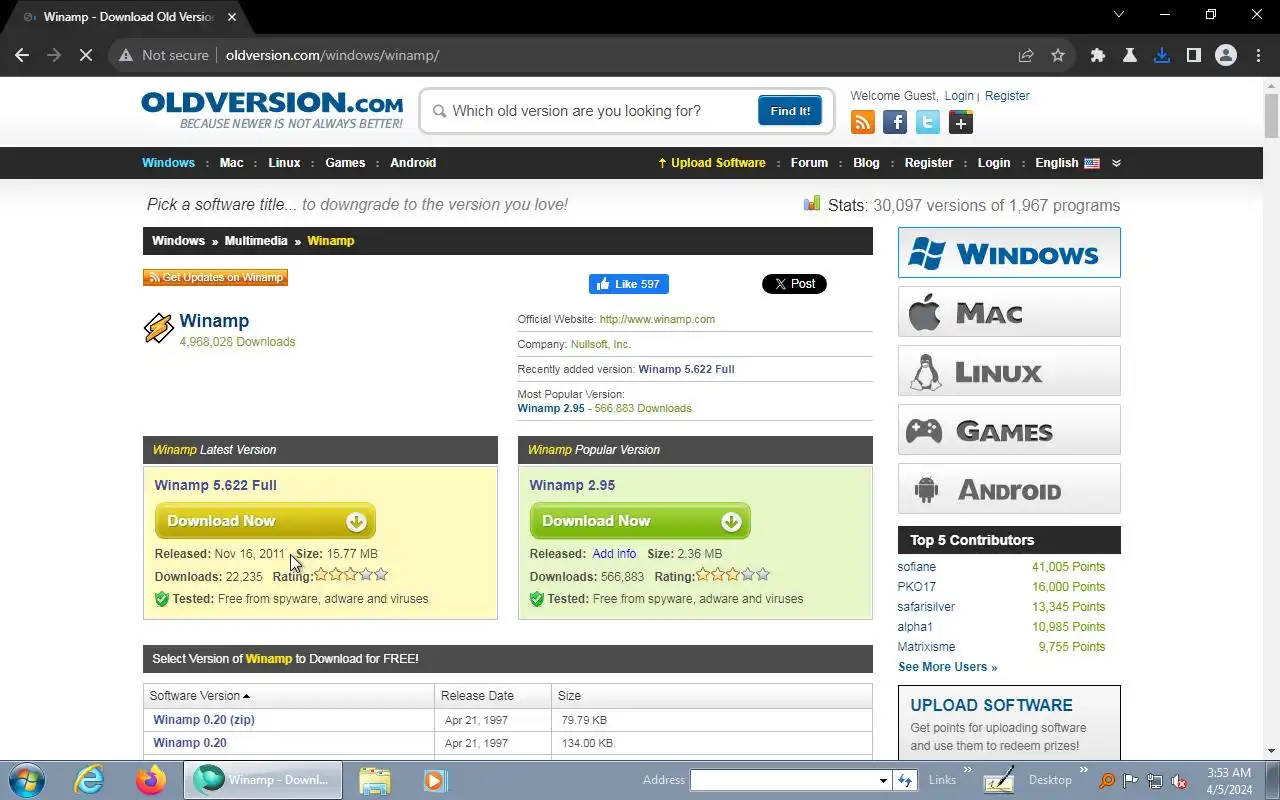Launch Firefox from taskbar

click(x=151, y=780)
